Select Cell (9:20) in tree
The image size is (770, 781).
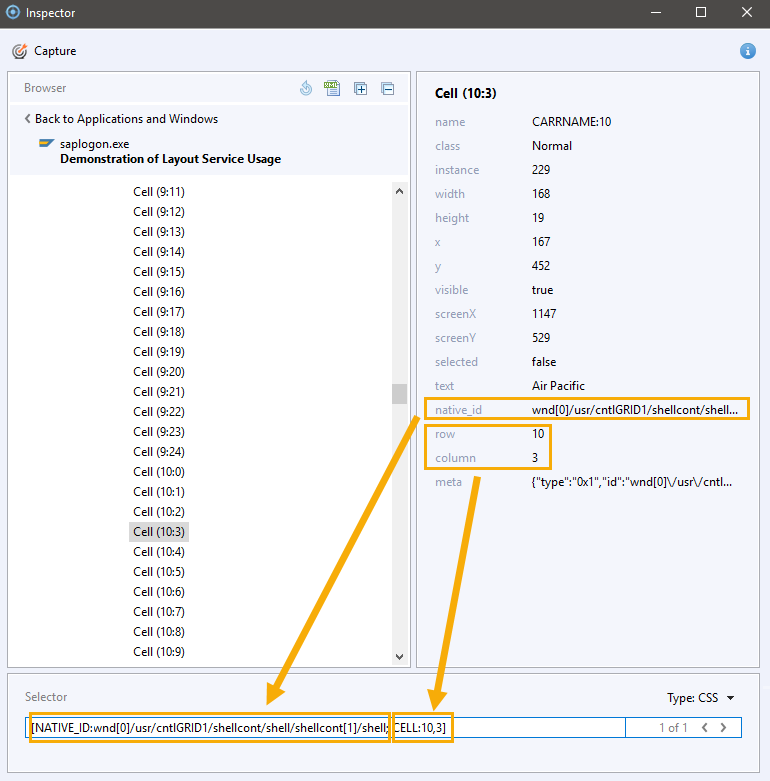coord(159,372)
